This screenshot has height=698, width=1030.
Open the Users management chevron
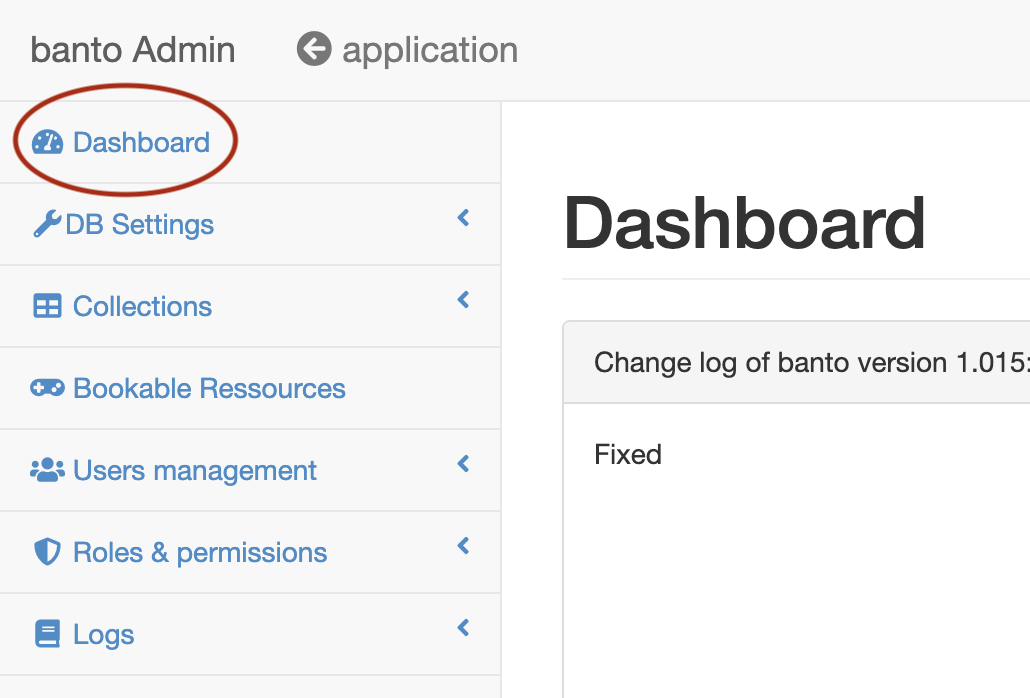462,464
